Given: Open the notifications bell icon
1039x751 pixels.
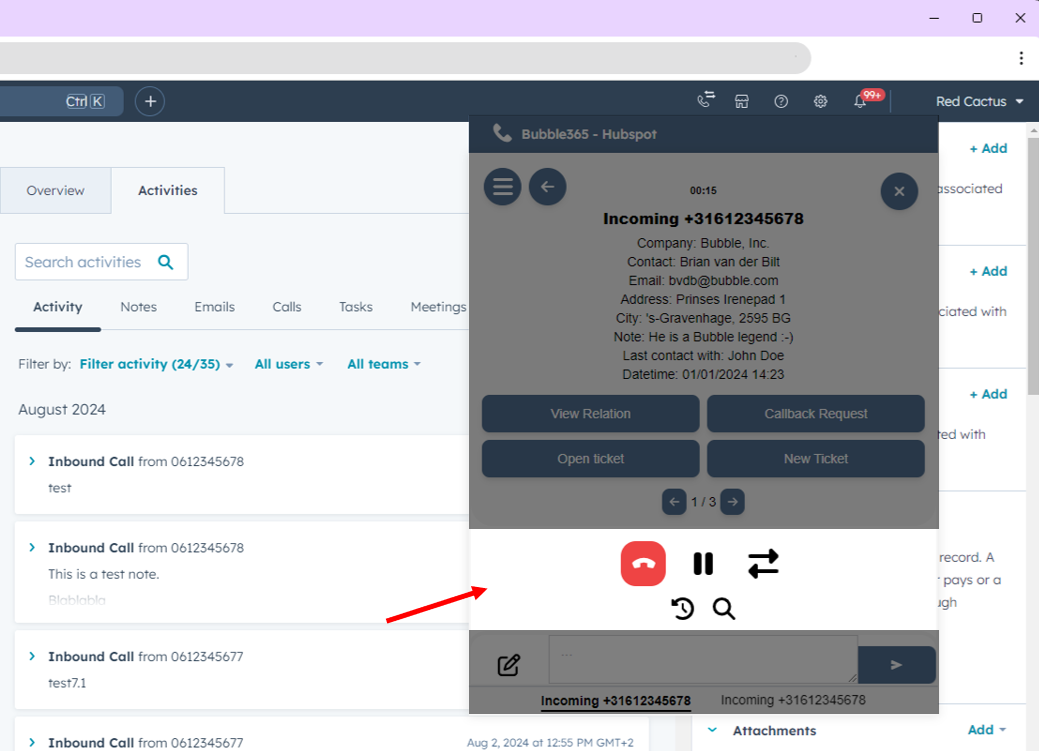Looking at the screenshot, I should coord(860,101).
